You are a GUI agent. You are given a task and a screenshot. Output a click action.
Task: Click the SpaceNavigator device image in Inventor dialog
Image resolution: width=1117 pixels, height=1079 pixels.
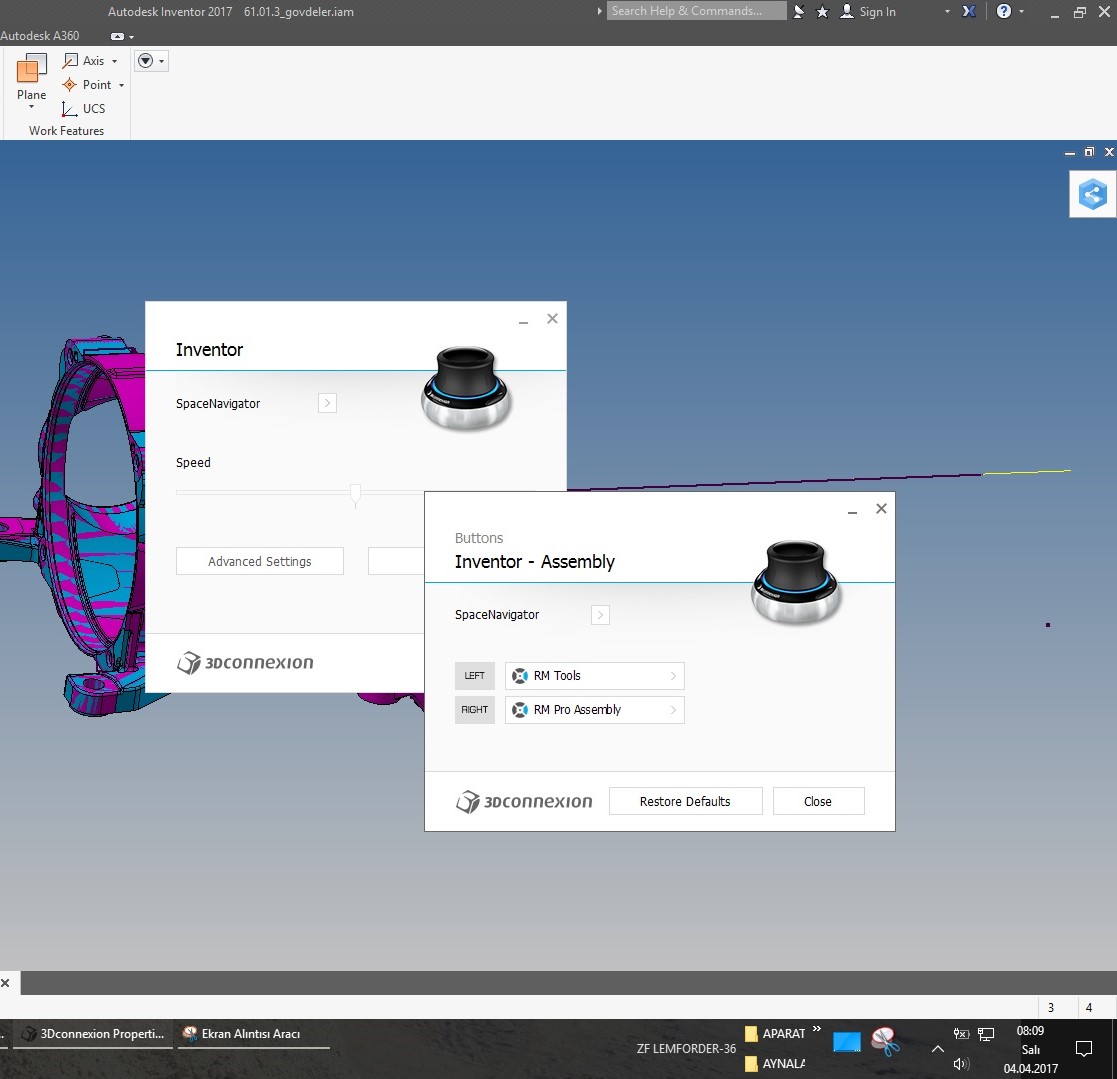pyautogui.click(x=466, y=388)
